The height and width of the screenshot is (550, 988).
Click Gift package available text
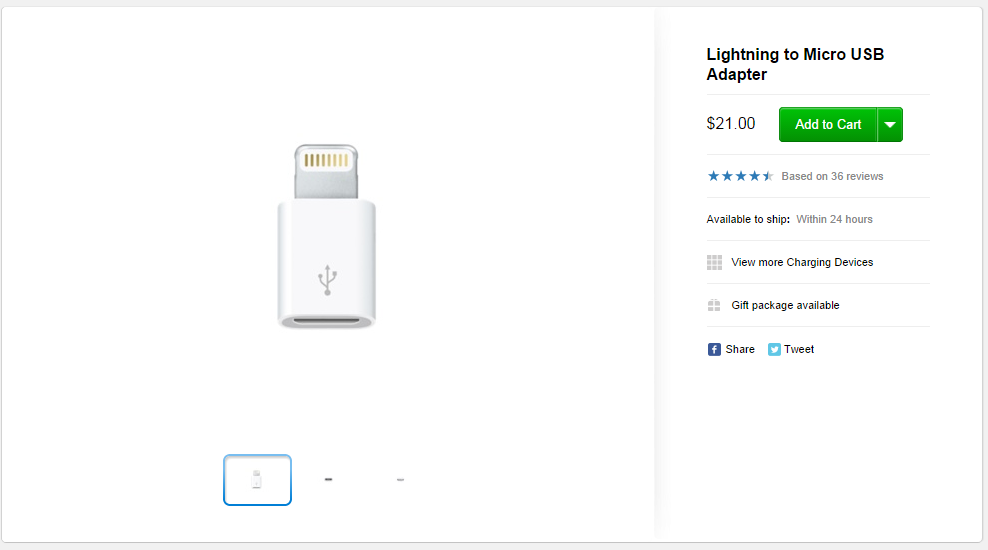tap(785, 306)
